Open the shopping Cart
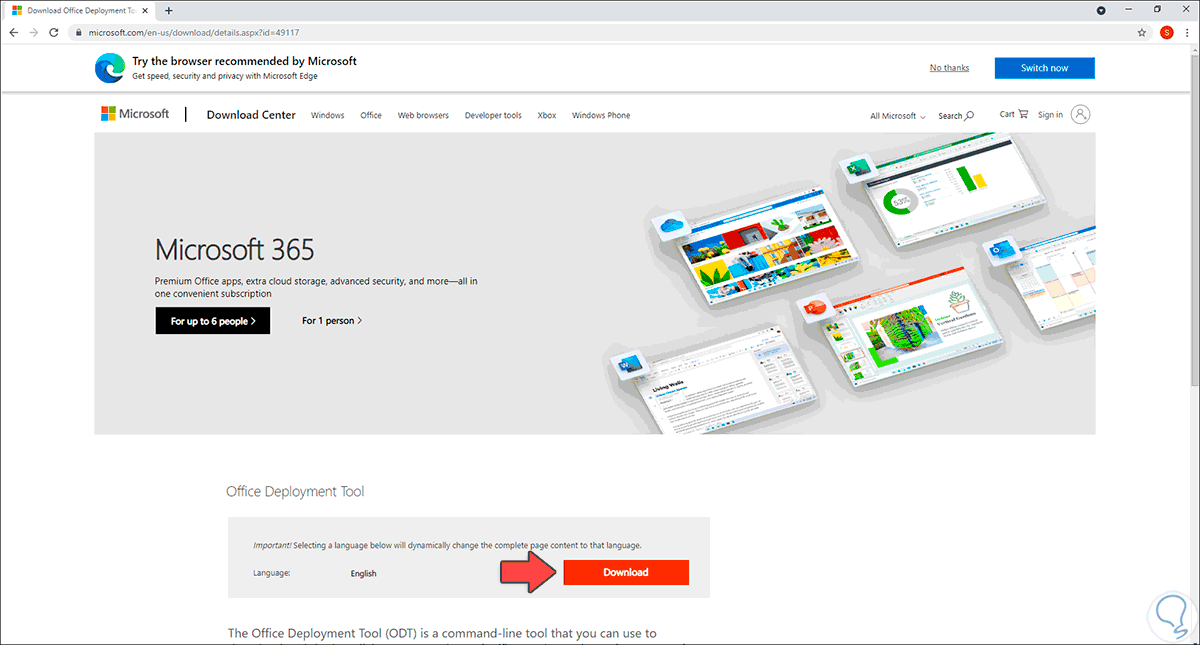Image resolution: width=1200 pixels, height=645 pixels. pyautogui.click(x=1013, y=114)
